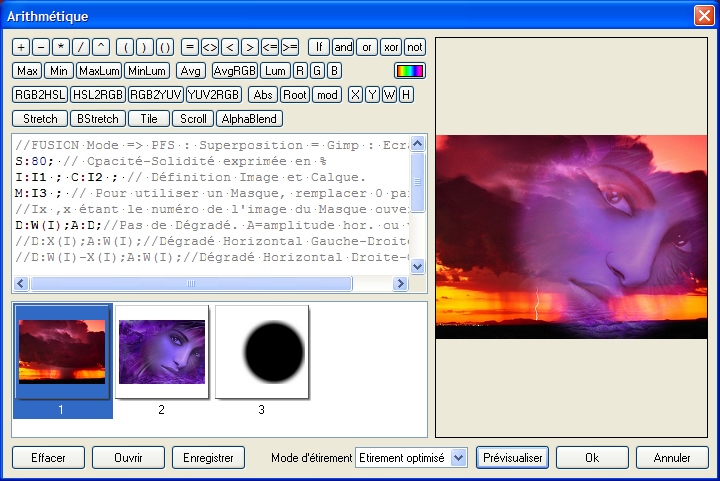Insert the multiply asterisk operator
Screen dimensions: 720x481
click(x=61, y=47)
